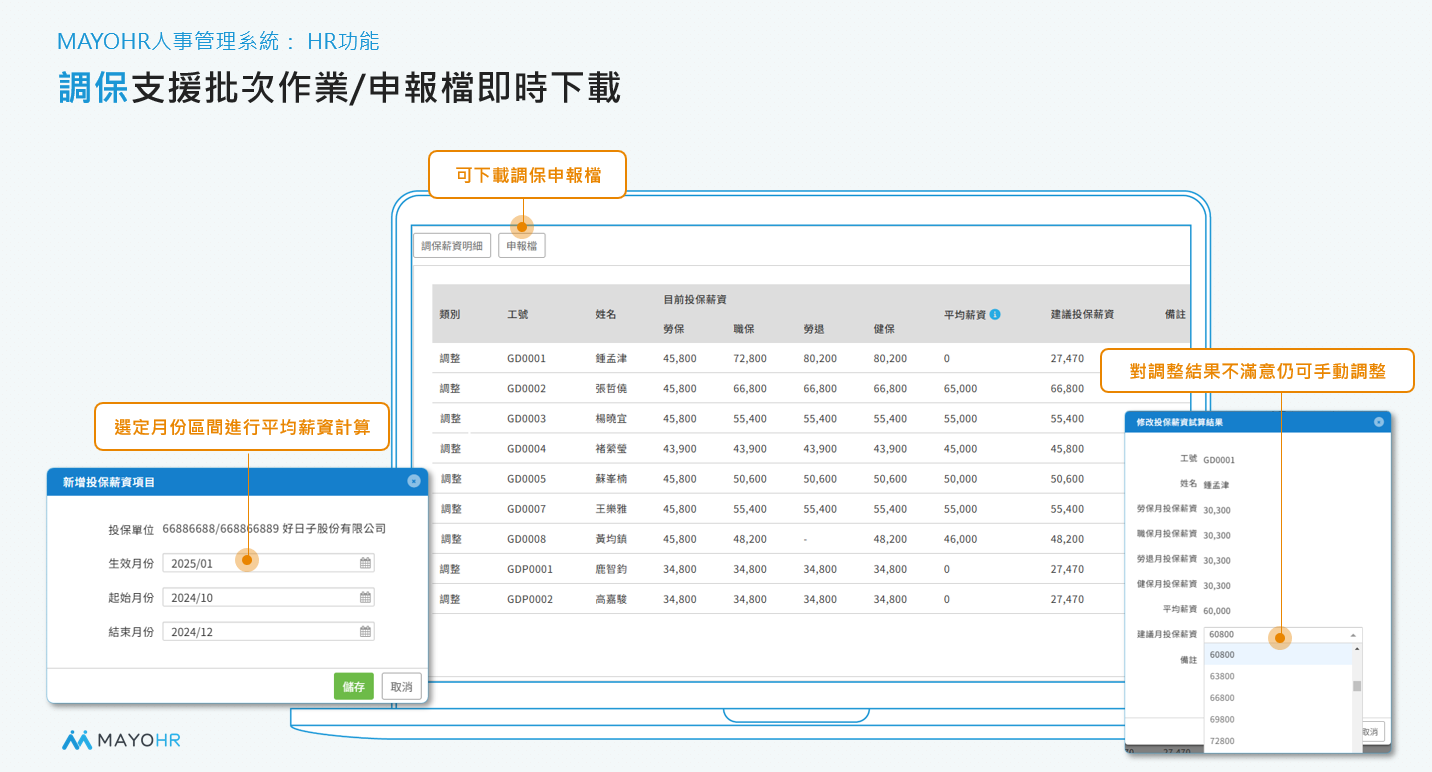Open calendar for 起始月份

coord(366,597)
